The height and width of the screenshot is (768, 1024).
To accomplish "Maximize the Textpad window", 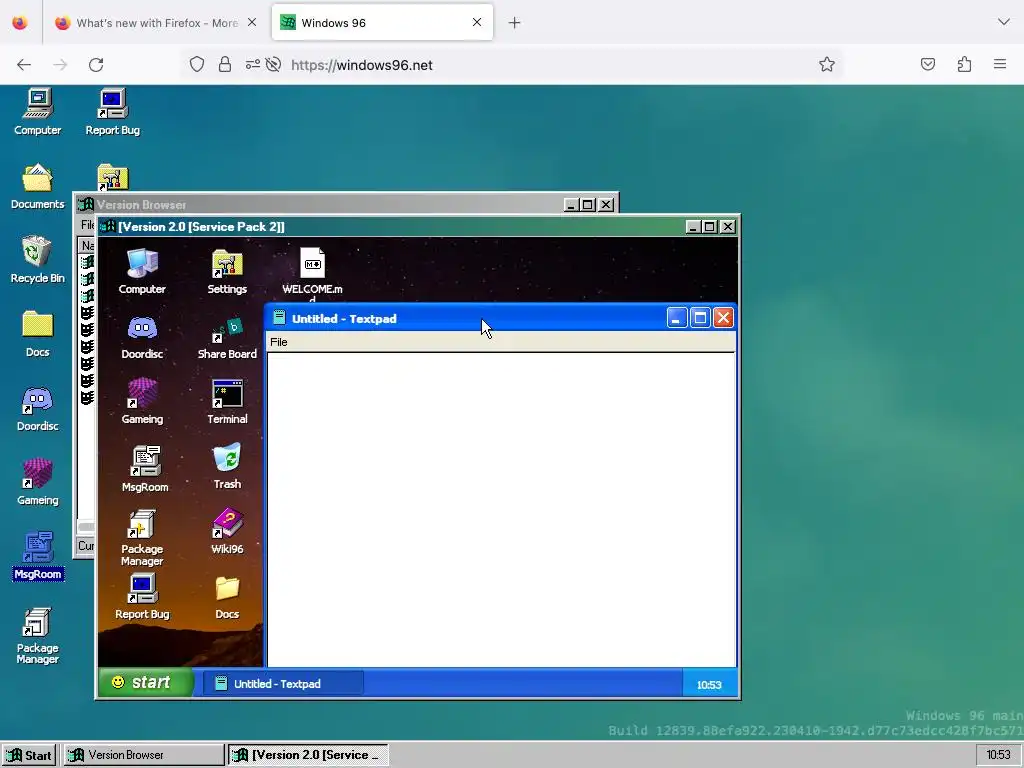I will 700,318.
